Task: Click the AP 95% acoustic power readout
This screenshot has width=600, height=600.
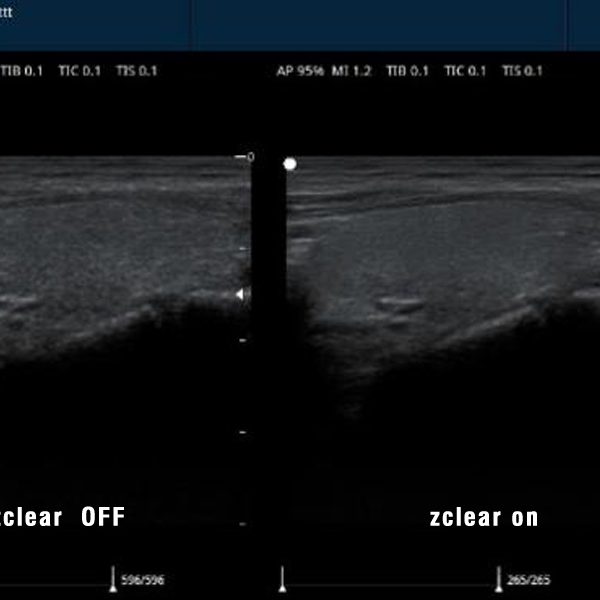Action: (x=294, y=71)
